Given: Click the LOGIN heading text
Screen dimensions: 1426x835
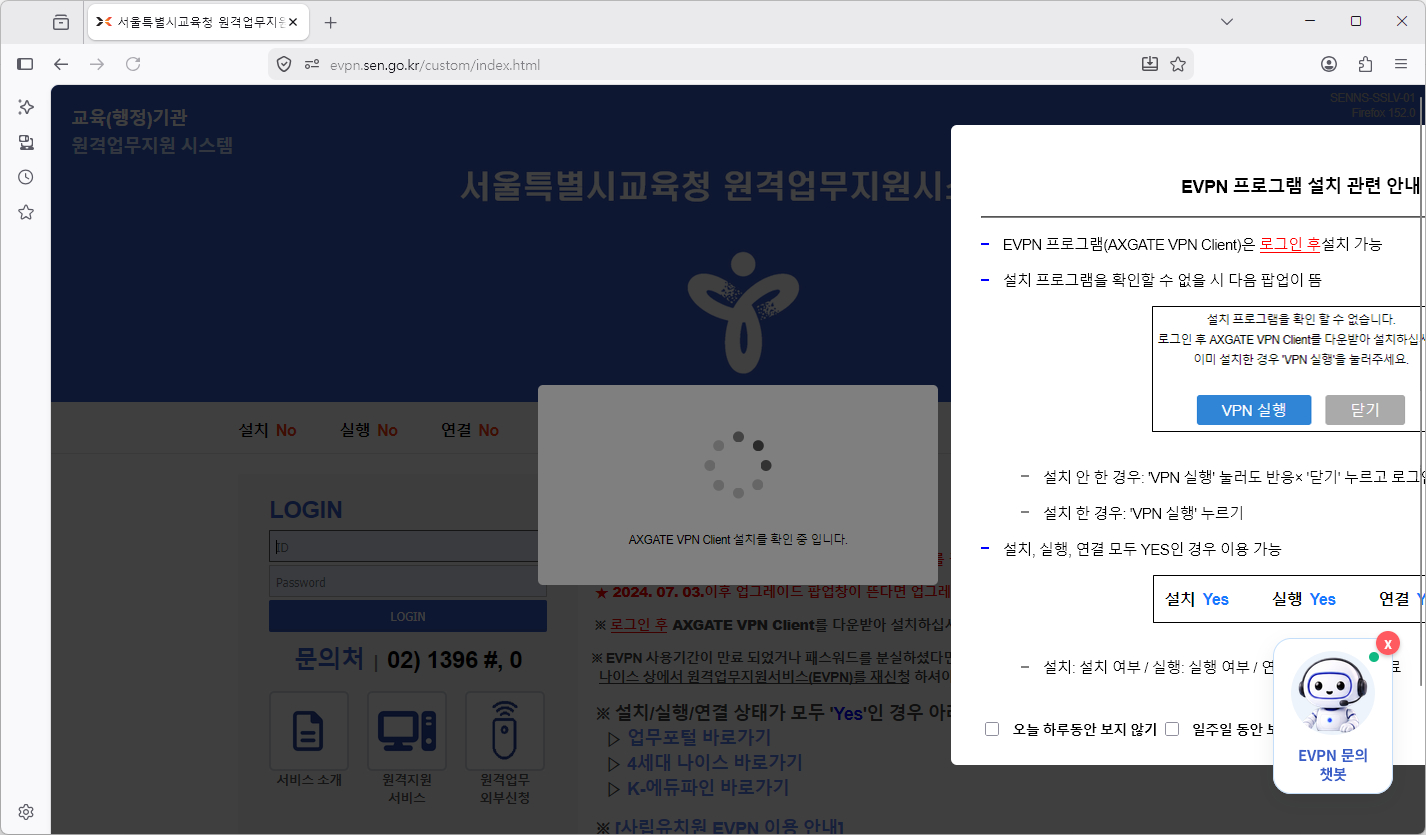Looking at the screenshot, I should point(306,510).
